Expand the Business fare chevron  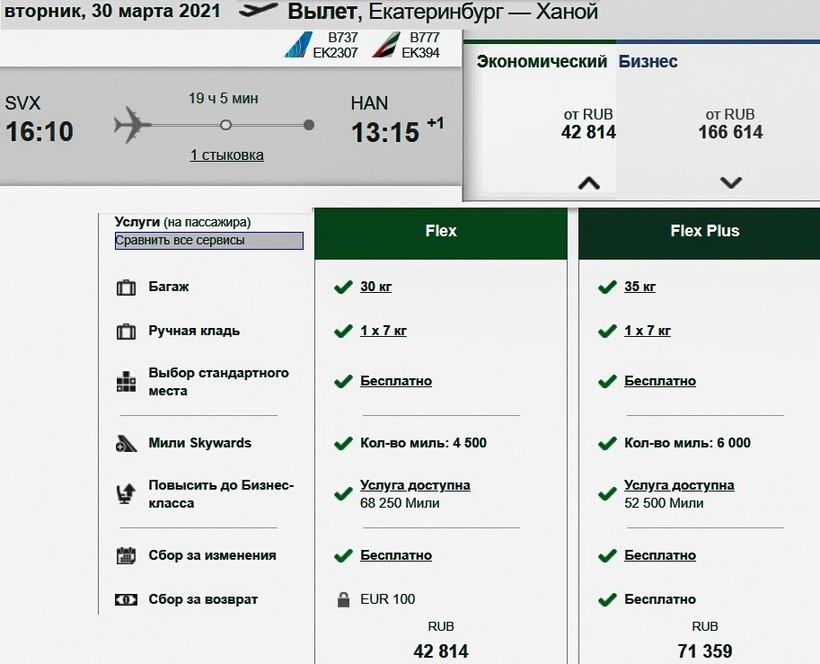[731, 183]
